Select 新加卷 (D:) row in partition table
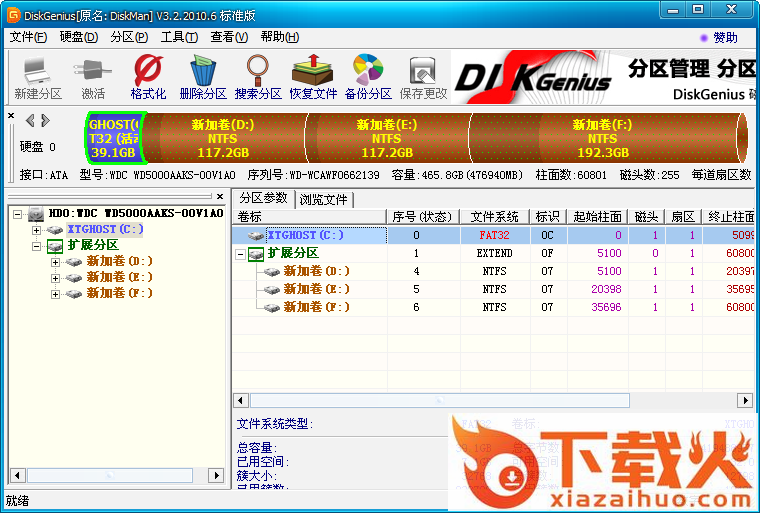 coord(493,271)
